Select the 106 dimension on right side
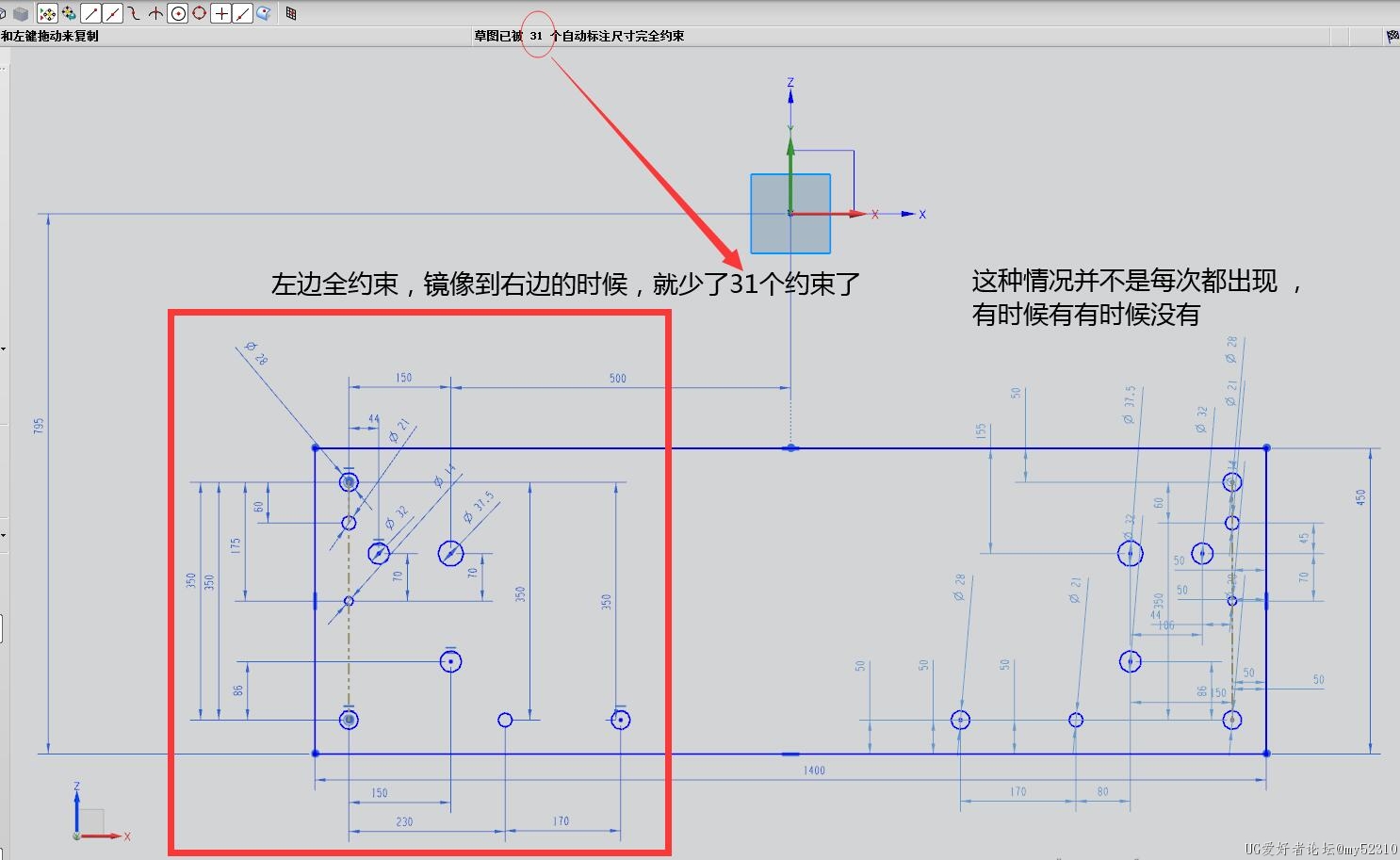1400x860 pixels. point(1166,625)
